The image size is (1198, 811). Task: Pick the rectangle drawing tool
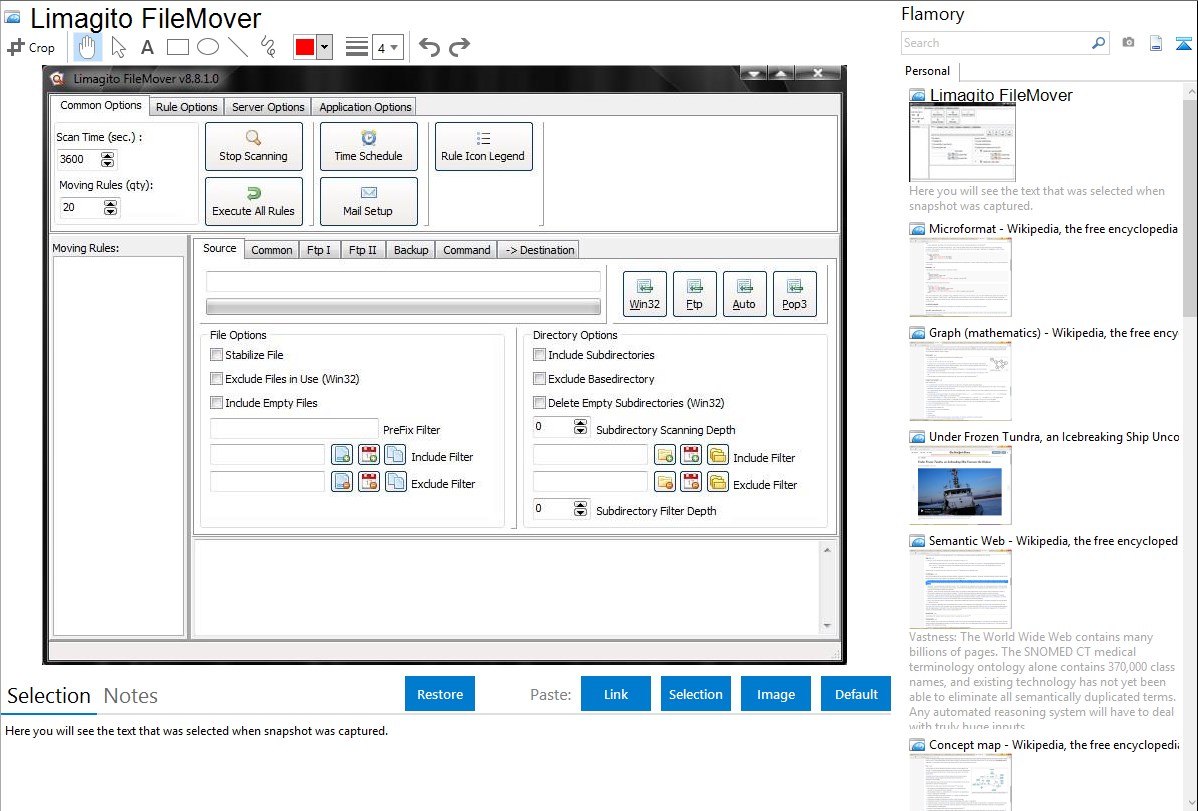[x=177, y=47]
